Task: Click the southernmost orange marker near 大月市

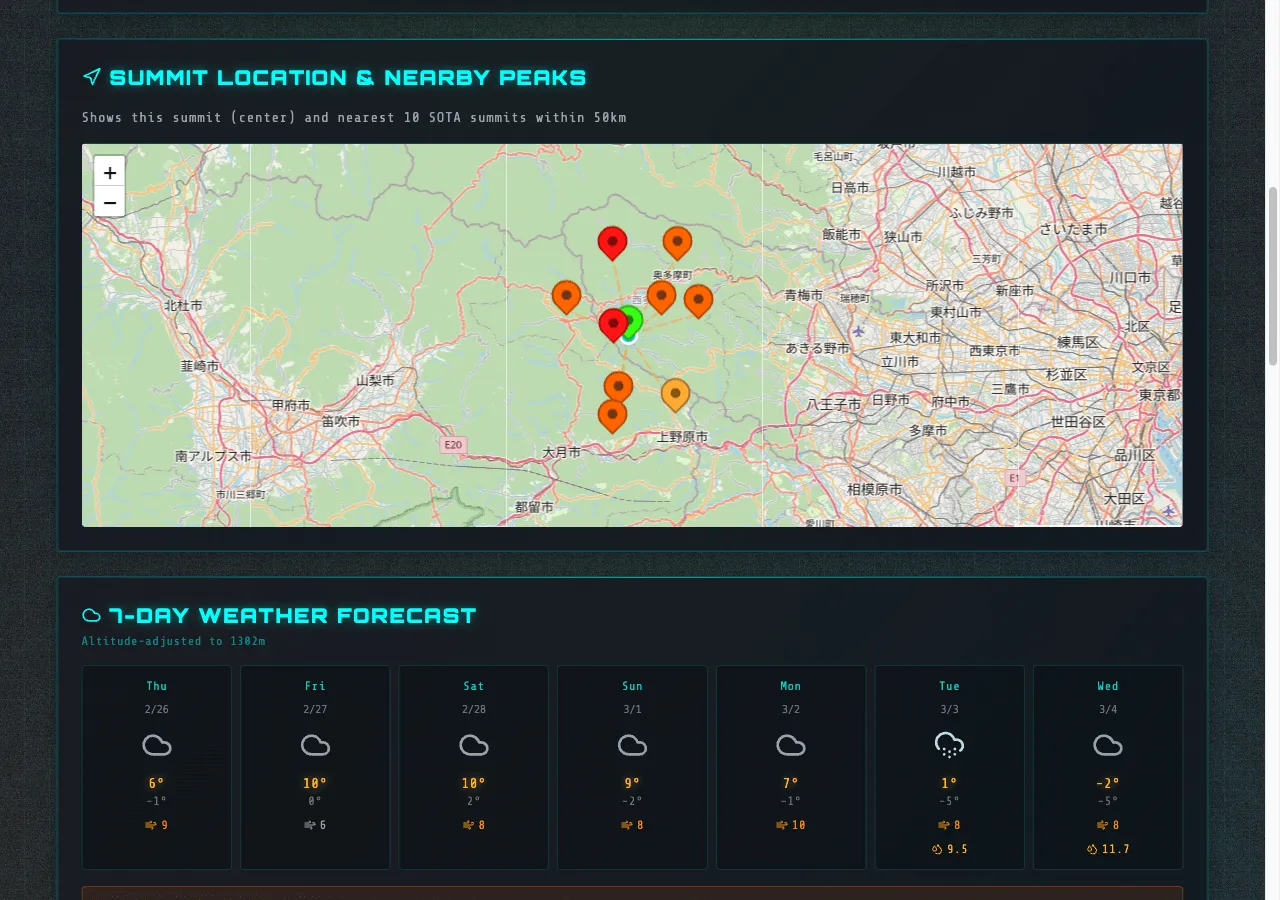Action: (x=612, y=414)
